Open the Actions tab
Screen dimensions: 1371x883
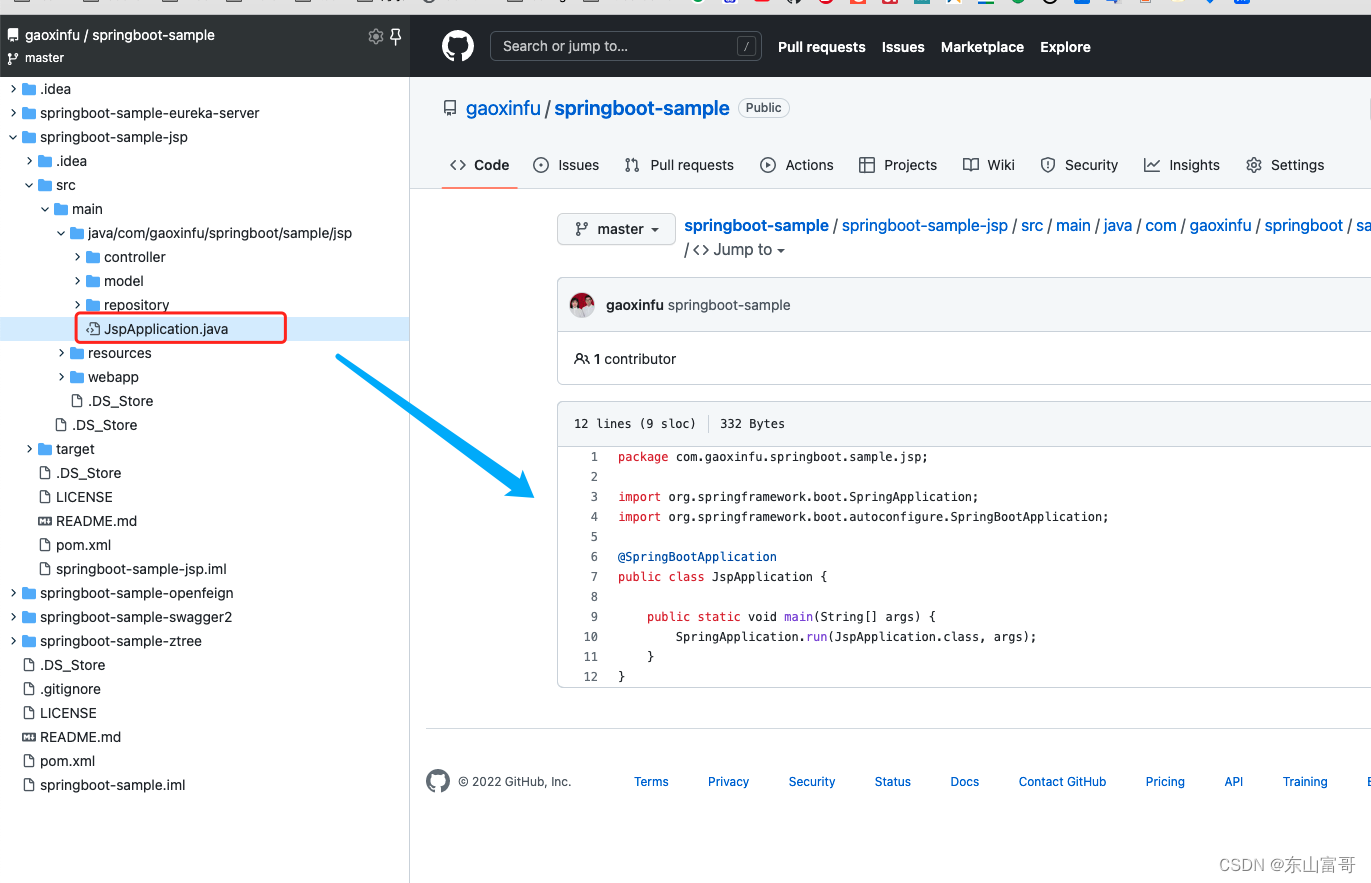[x=797, y=165]
